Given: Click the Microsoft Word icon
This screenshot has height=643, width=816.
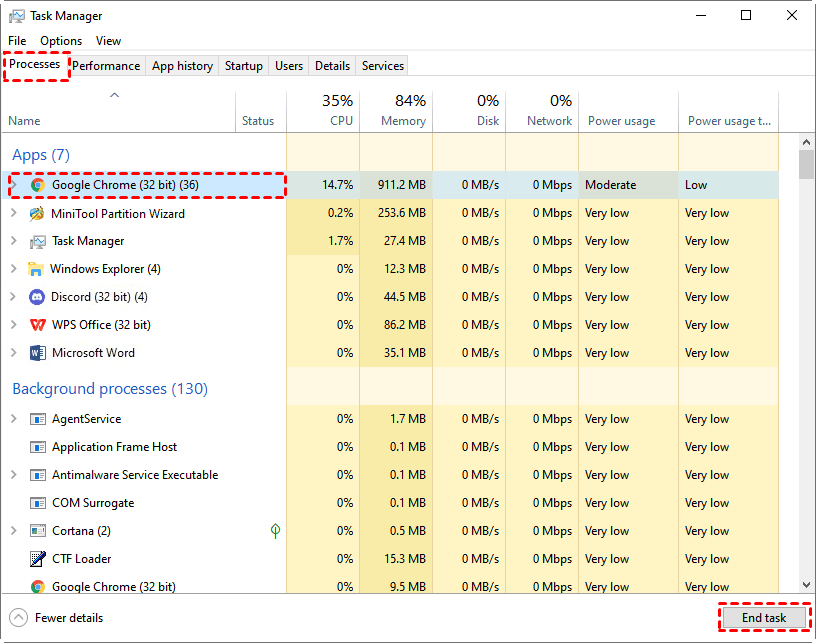Looking at the screenshot, I should (x=35, y=353).
